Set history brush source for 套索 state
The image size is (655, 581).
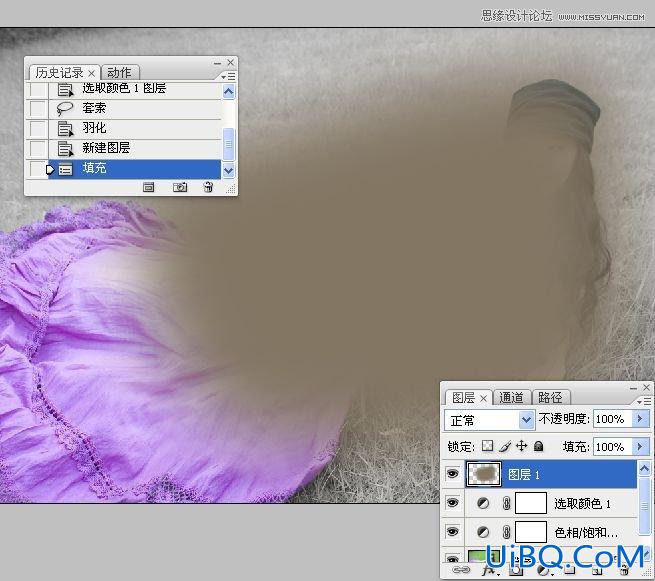(x=37, y=109)
